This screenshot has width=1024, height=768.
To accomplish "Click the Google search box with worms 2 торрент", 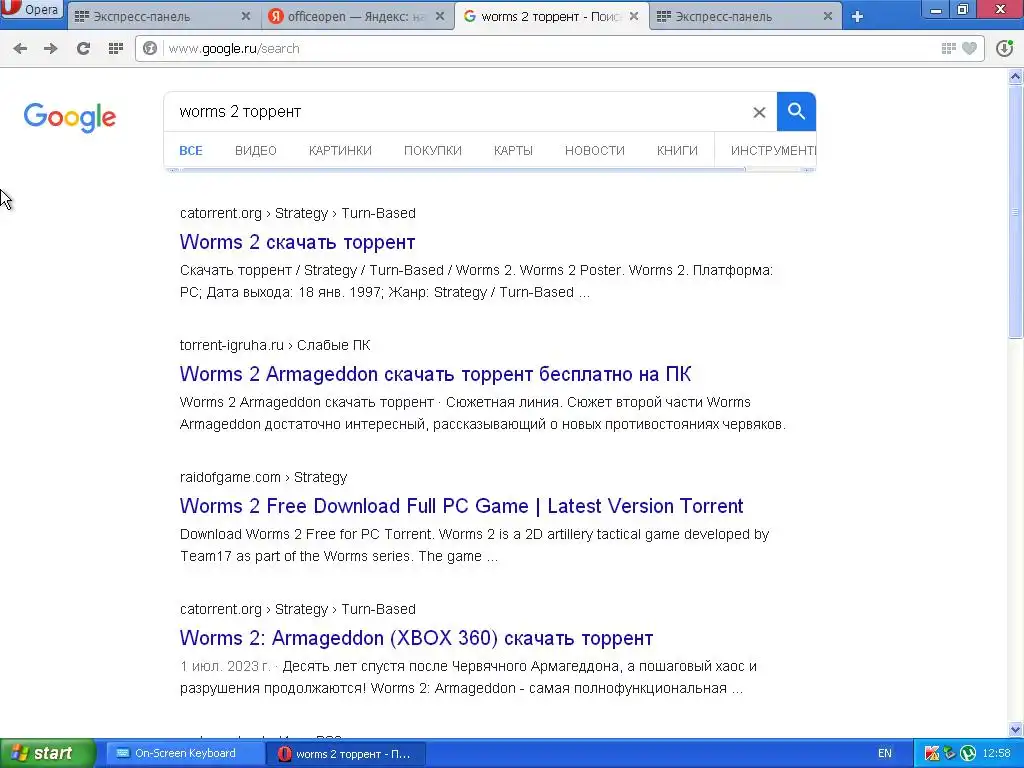I will coord(457,112).
